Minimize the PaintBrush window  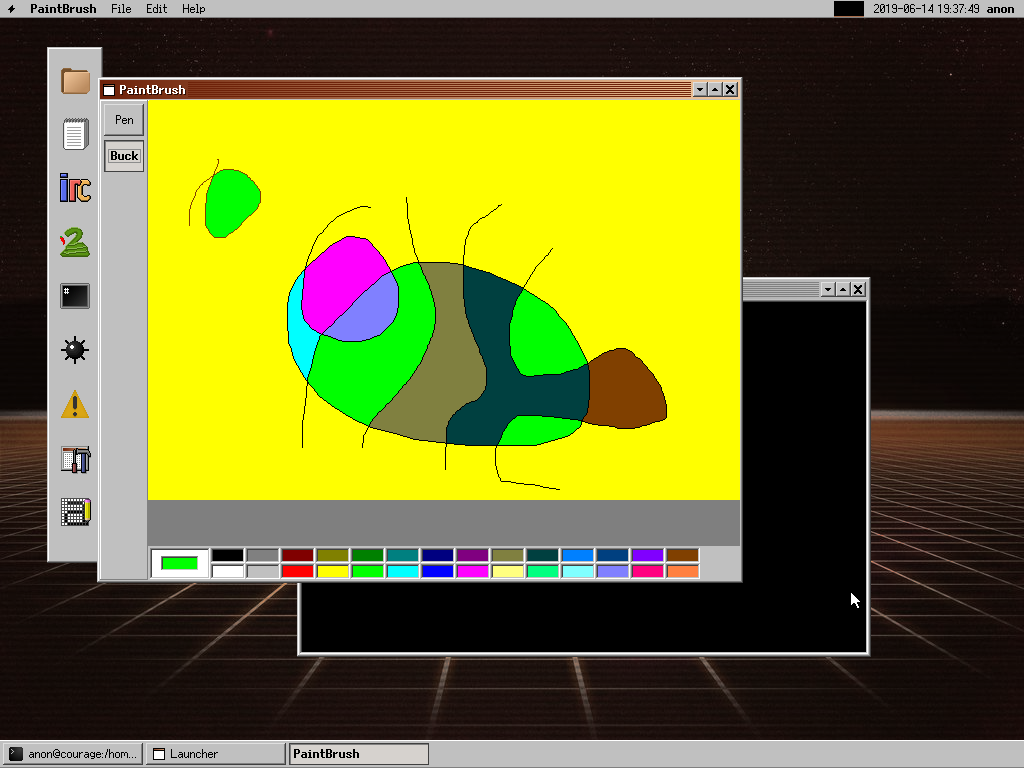[700, 89]
